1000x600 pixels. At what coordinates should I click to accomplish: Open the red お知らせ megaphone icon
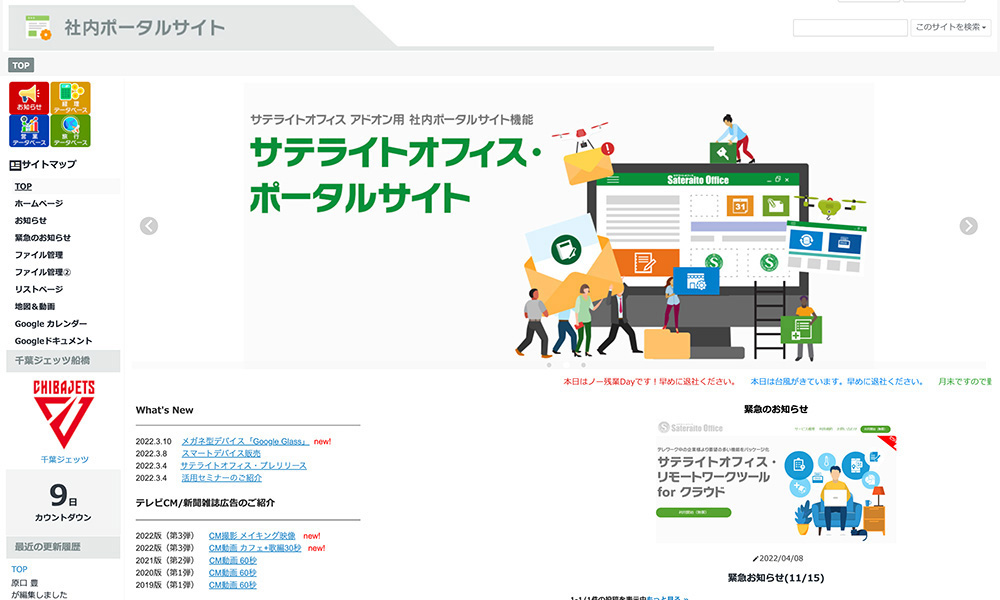(29, 98)
